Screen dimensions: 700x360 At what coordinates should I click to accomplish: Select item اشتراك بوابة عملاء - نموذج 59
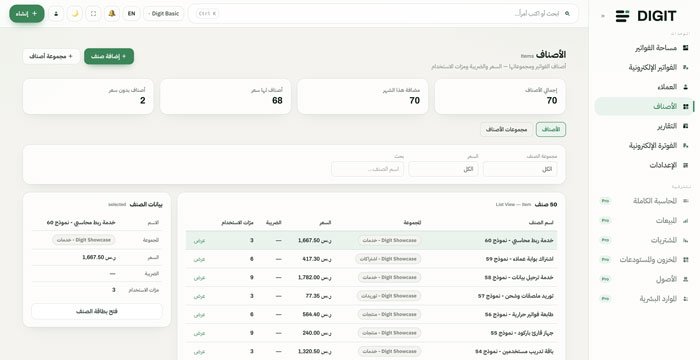(520, 259)
